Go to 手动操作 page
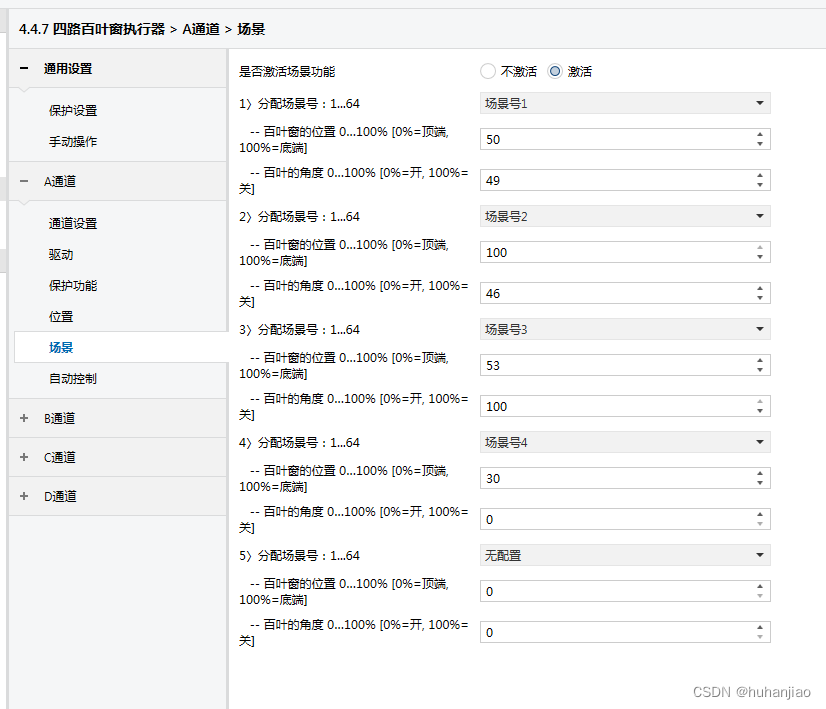The width and height of the screenshot is (826, 709). click(x=73, y=142)
